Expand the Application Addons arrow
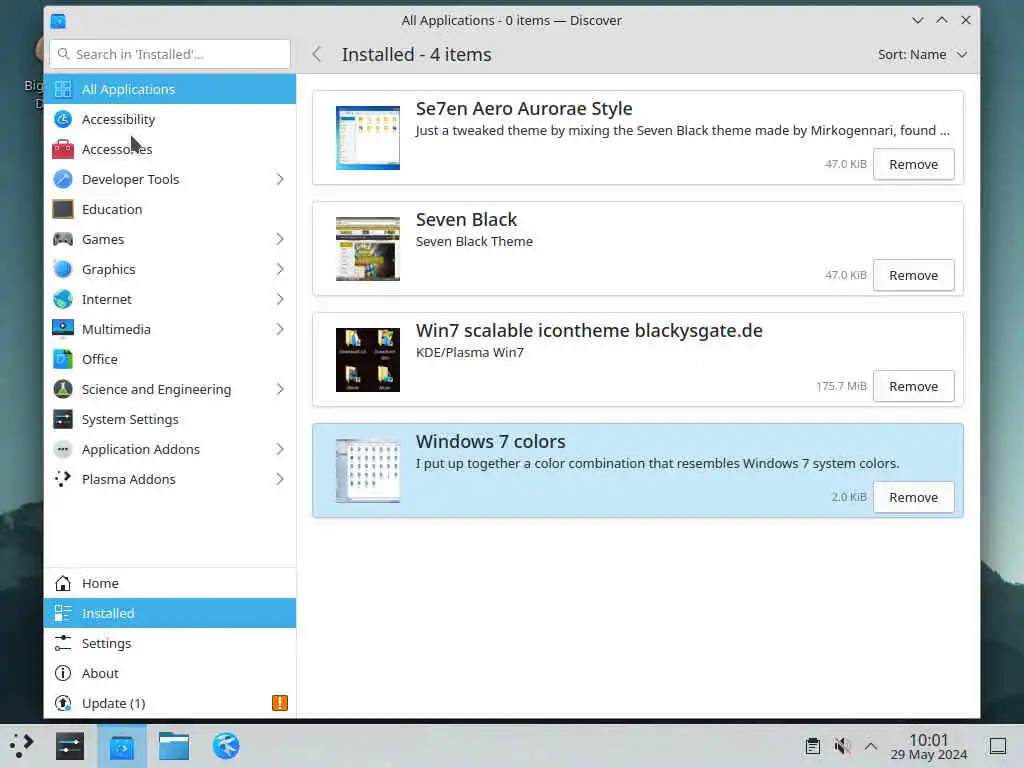This screenshot has height=768, width=1024. [280, 449]
